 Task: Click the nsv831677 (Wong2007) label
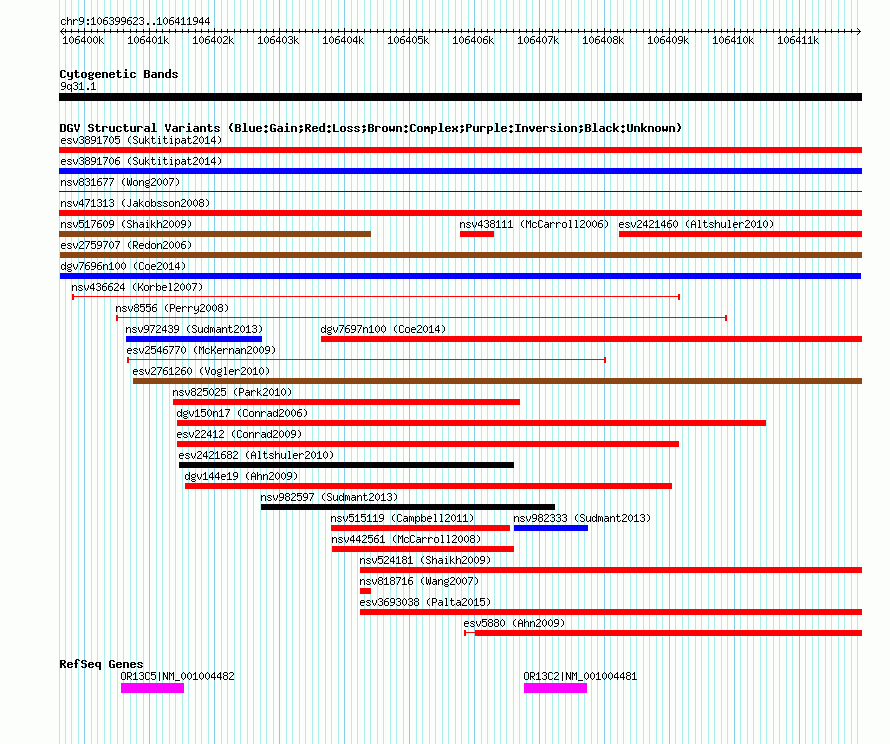[x=120, y=182]
